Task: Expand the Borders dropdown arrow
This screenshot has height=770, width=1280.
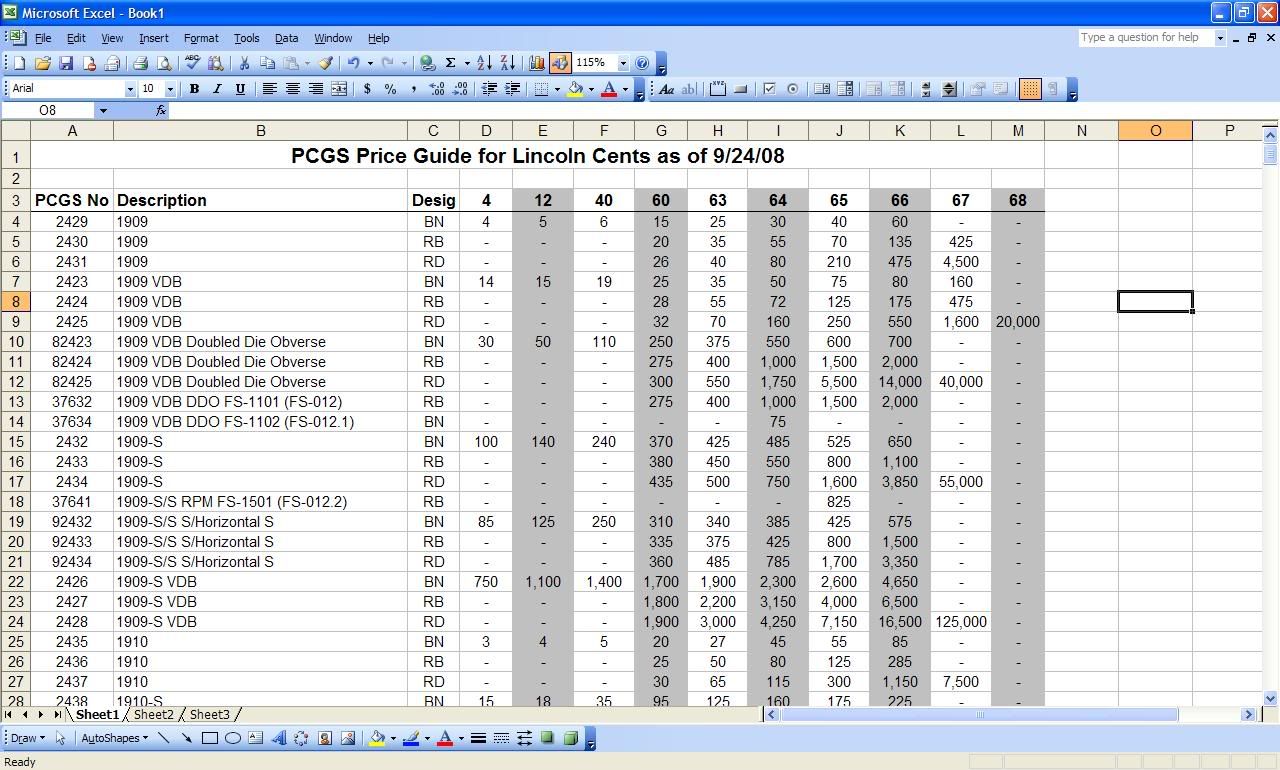Action: point(557,89)
